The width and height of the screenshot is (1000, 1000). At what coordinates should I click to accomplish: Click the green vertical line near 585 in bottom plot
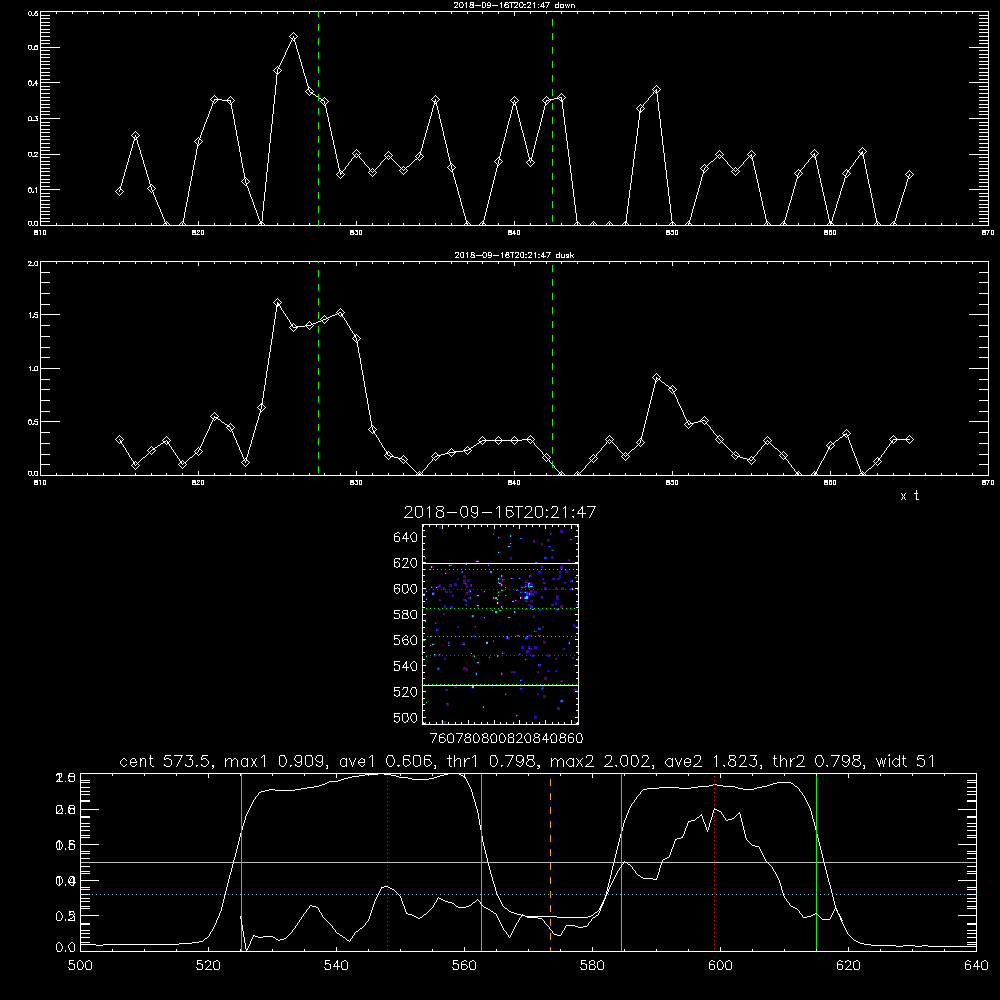(621, 861)
